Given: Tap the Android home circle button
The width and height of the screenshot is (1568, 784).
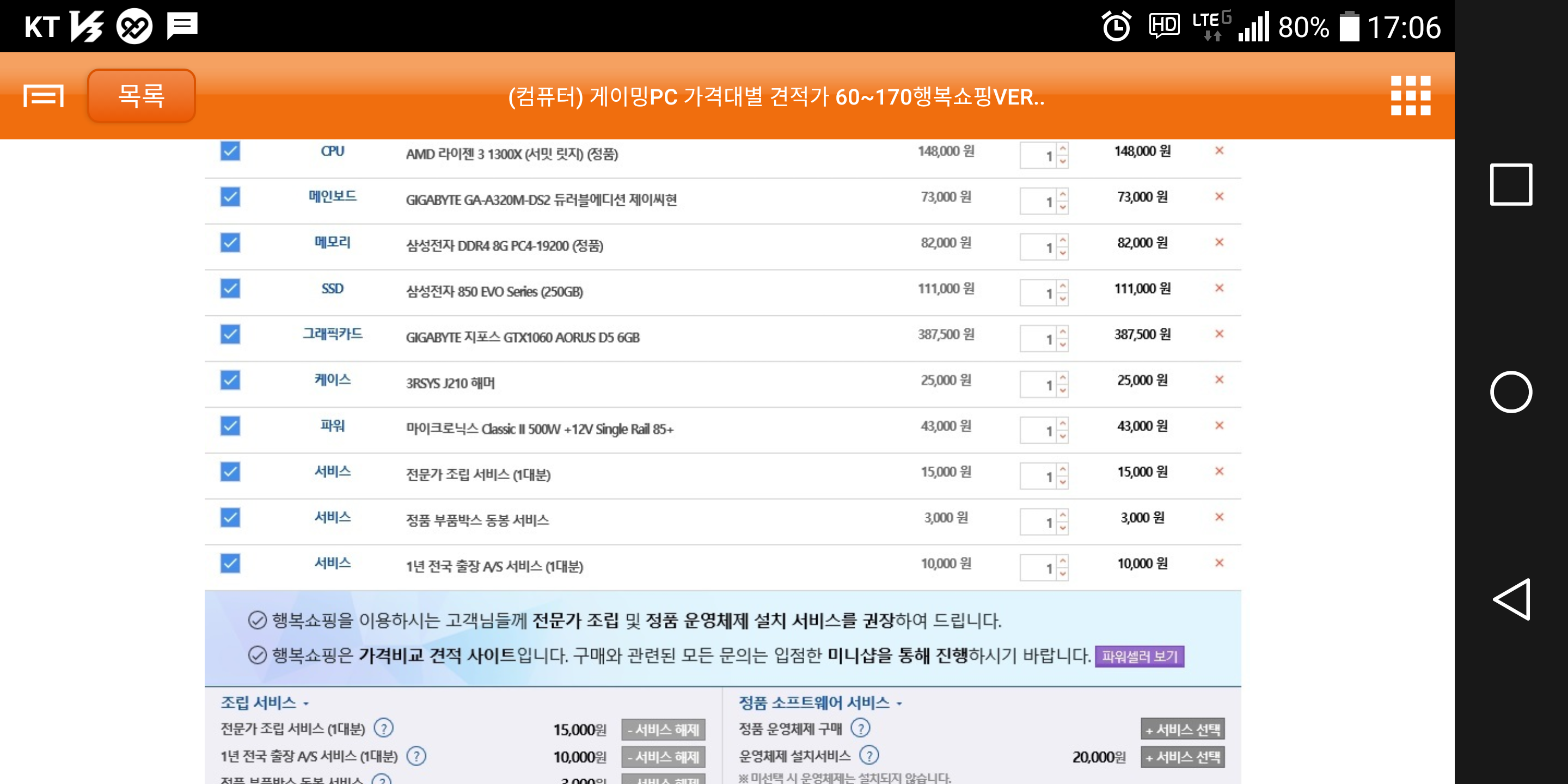Looking at the screenshot, I should coord(1510,391).
